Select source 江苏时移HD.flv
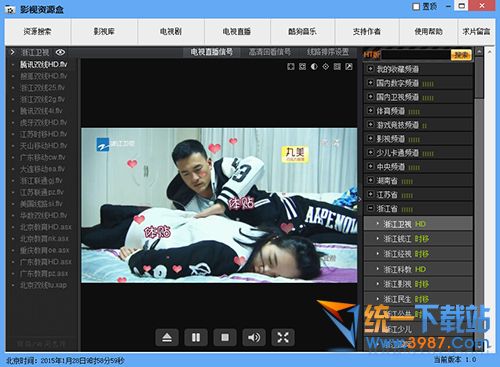This screenshot has height=367, width=500. [x=44, y=134]
